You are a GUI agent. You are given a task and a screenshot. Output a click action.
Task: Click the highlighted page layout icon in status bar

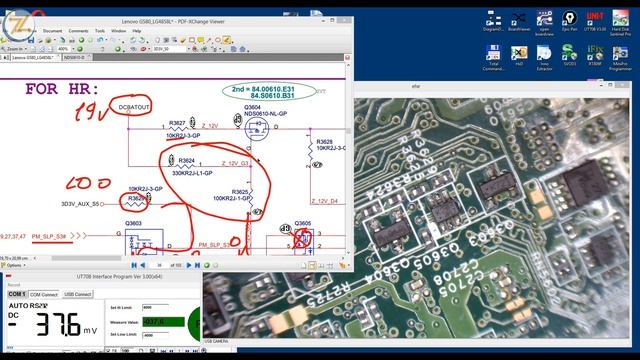click(312, 266)
